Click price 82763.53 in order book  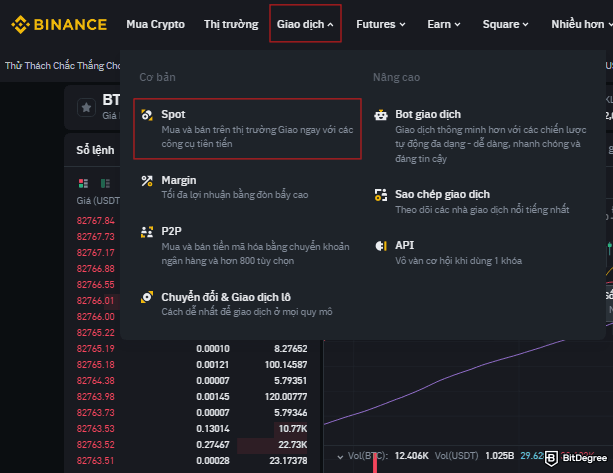click(x=96, y=429)
